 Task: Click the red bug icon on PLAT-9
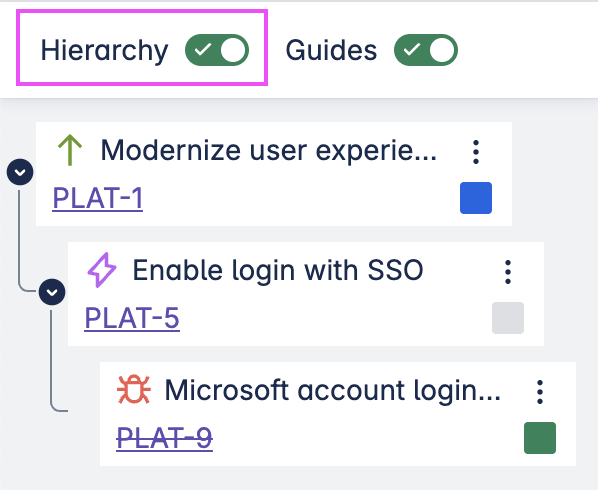coord(134,389)
